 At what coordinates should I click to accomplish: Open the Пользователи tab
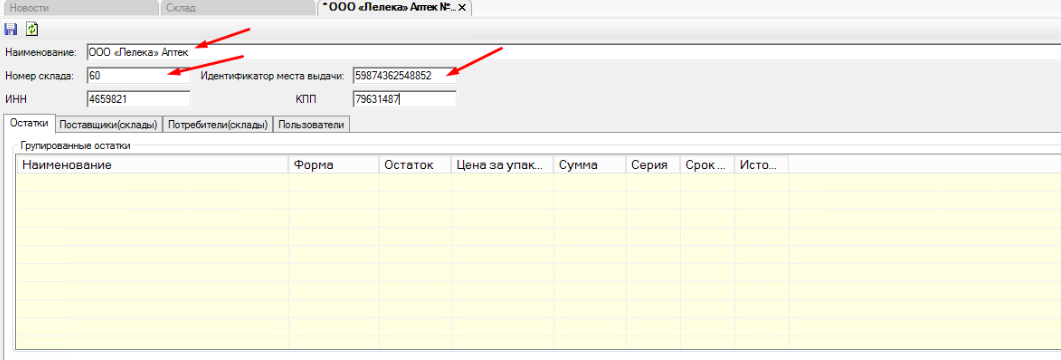pos(312,125)
